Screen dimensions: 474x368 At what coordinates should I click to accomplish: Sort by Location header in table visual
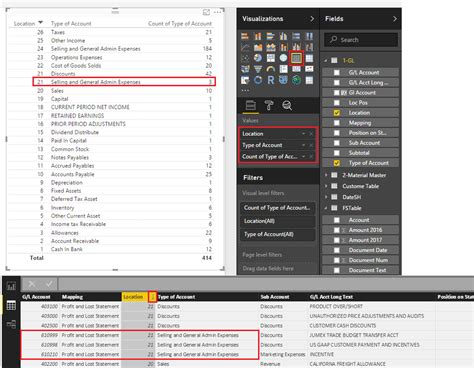(24, 24)
